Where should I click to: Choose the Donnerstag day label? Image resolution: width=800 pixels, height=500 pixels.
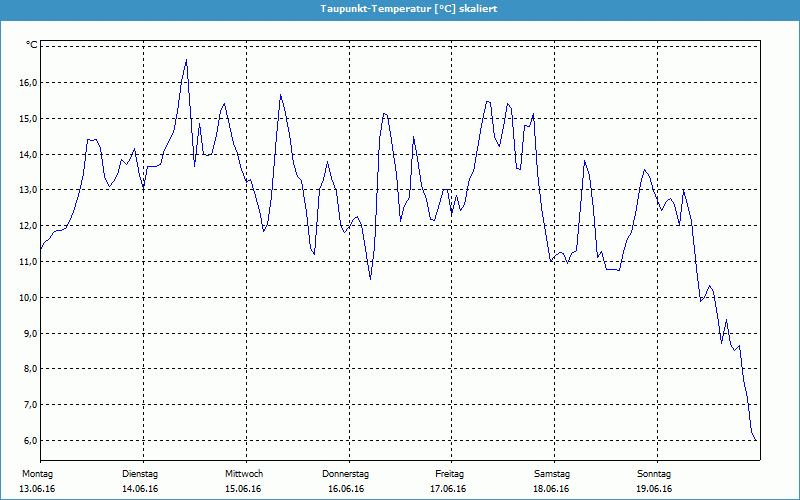pyautogui.click(x=346, y=473)
